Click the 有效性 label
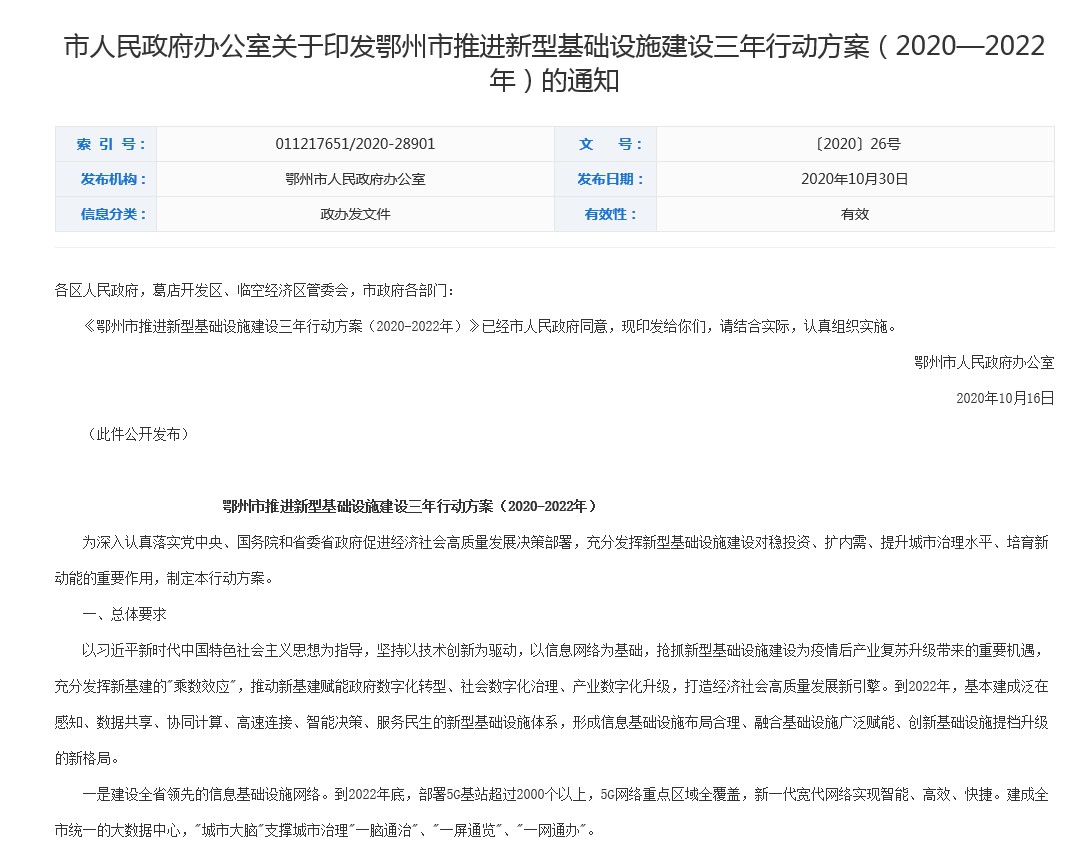The image size is (1076, 846). (x=610, y=214)
